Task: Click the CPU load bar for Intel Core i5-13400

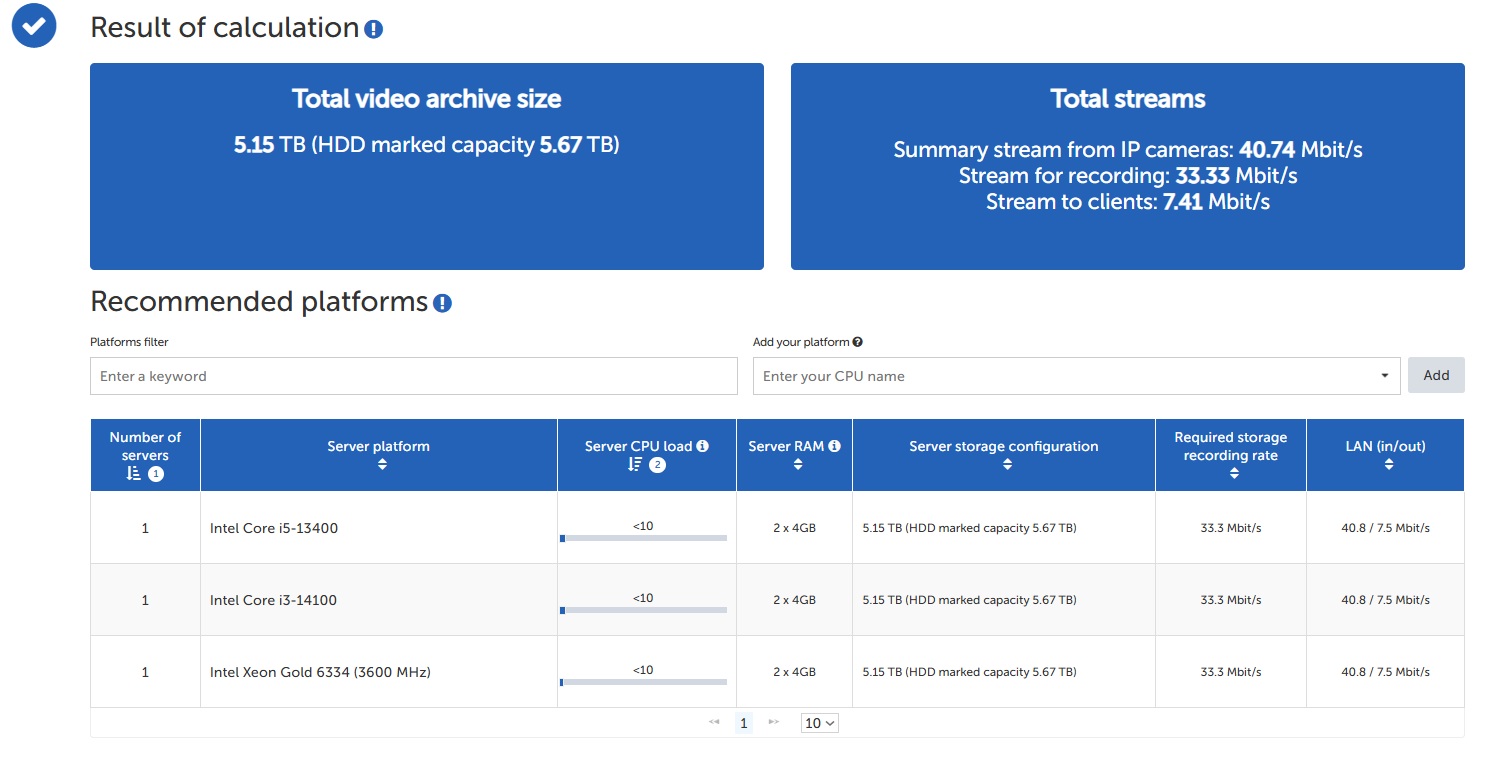Action: (643, 538)
